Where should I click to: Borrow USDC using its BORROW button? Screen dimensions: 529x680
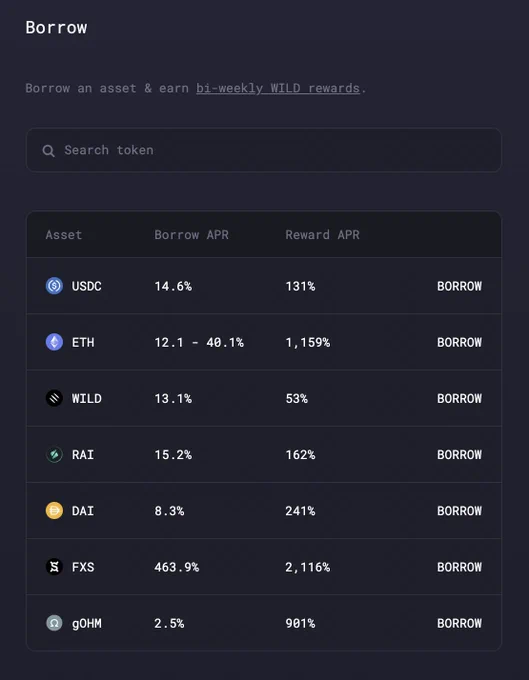[x=459, y=286]
